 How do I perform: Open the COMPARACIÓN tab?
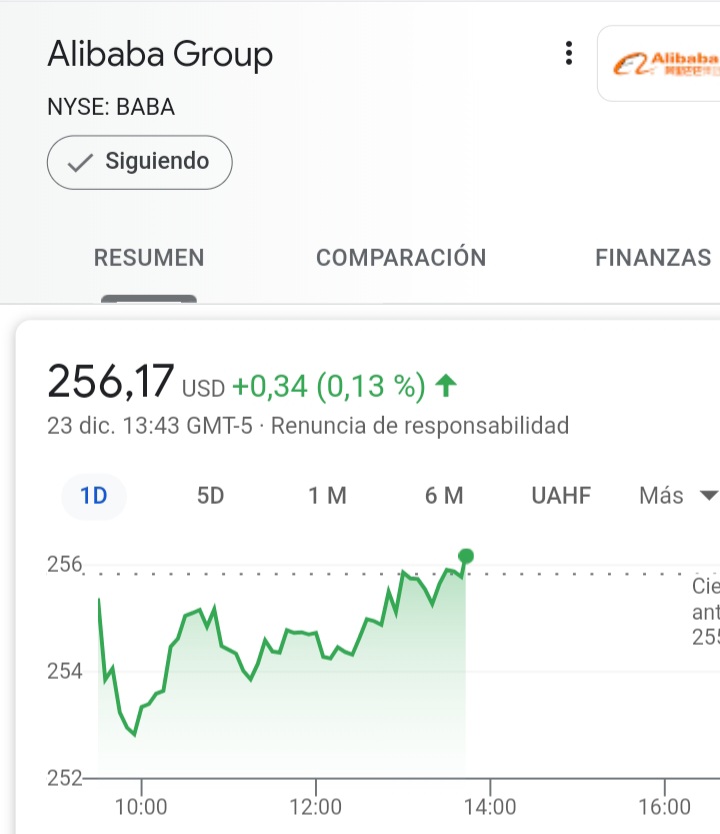401,257
